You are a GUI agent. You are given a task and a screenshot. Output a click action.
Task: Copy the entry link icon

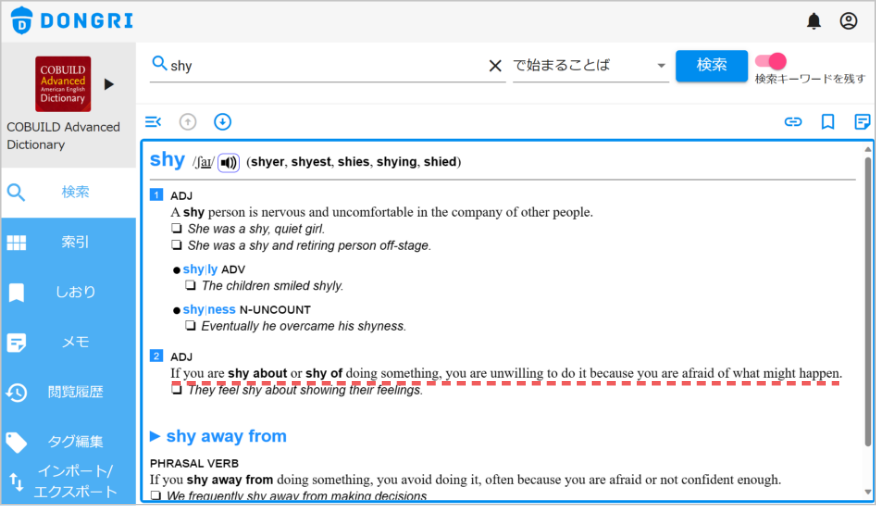pos(793,122)
